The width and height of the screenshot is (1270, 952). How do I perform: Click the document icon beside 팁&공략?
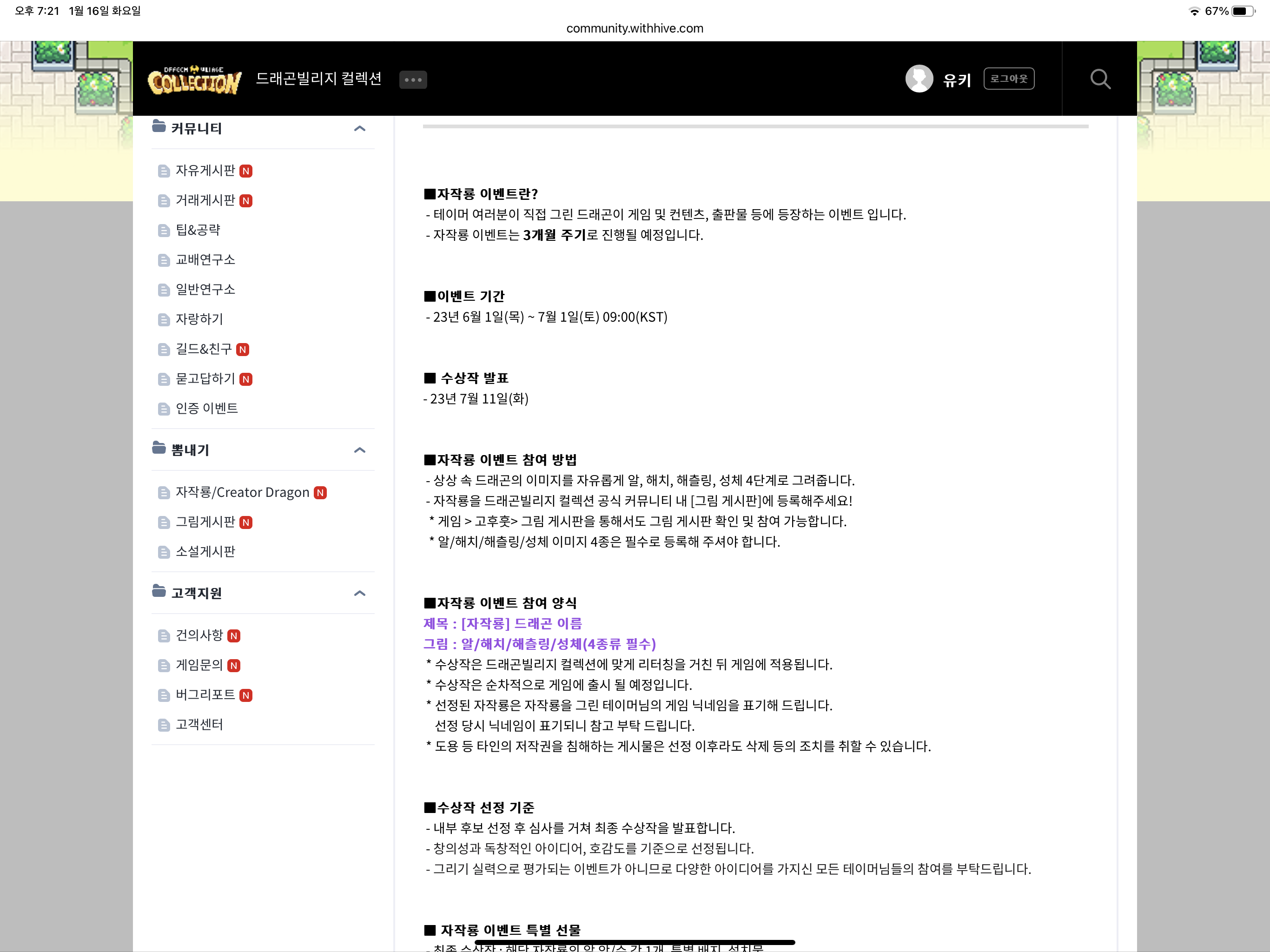click(164, 230)
